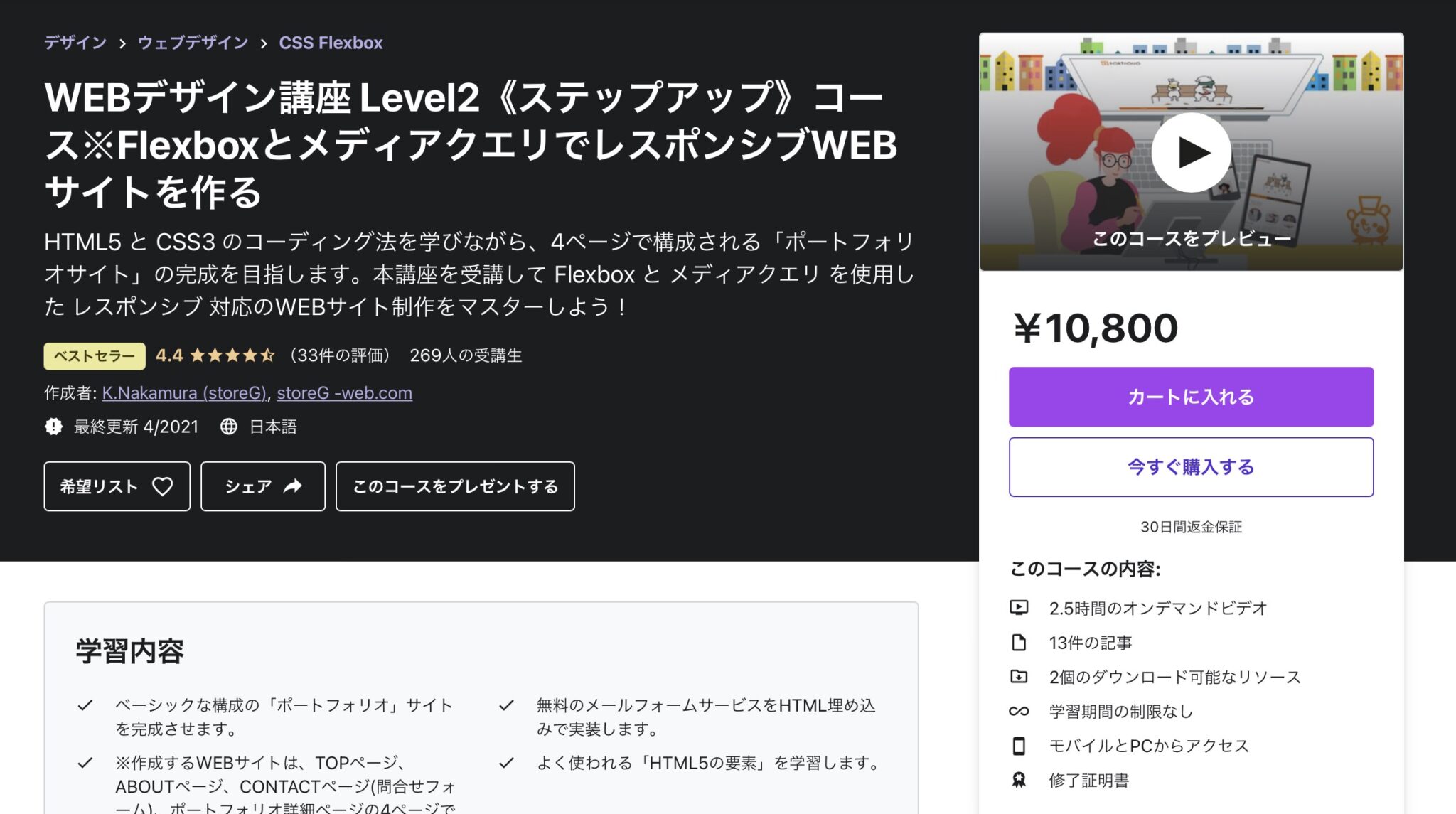This screenshot has height=814, width=1456.
Task: Select the ウェブデザイン breadcrumb item
Action: click(191, 42)
